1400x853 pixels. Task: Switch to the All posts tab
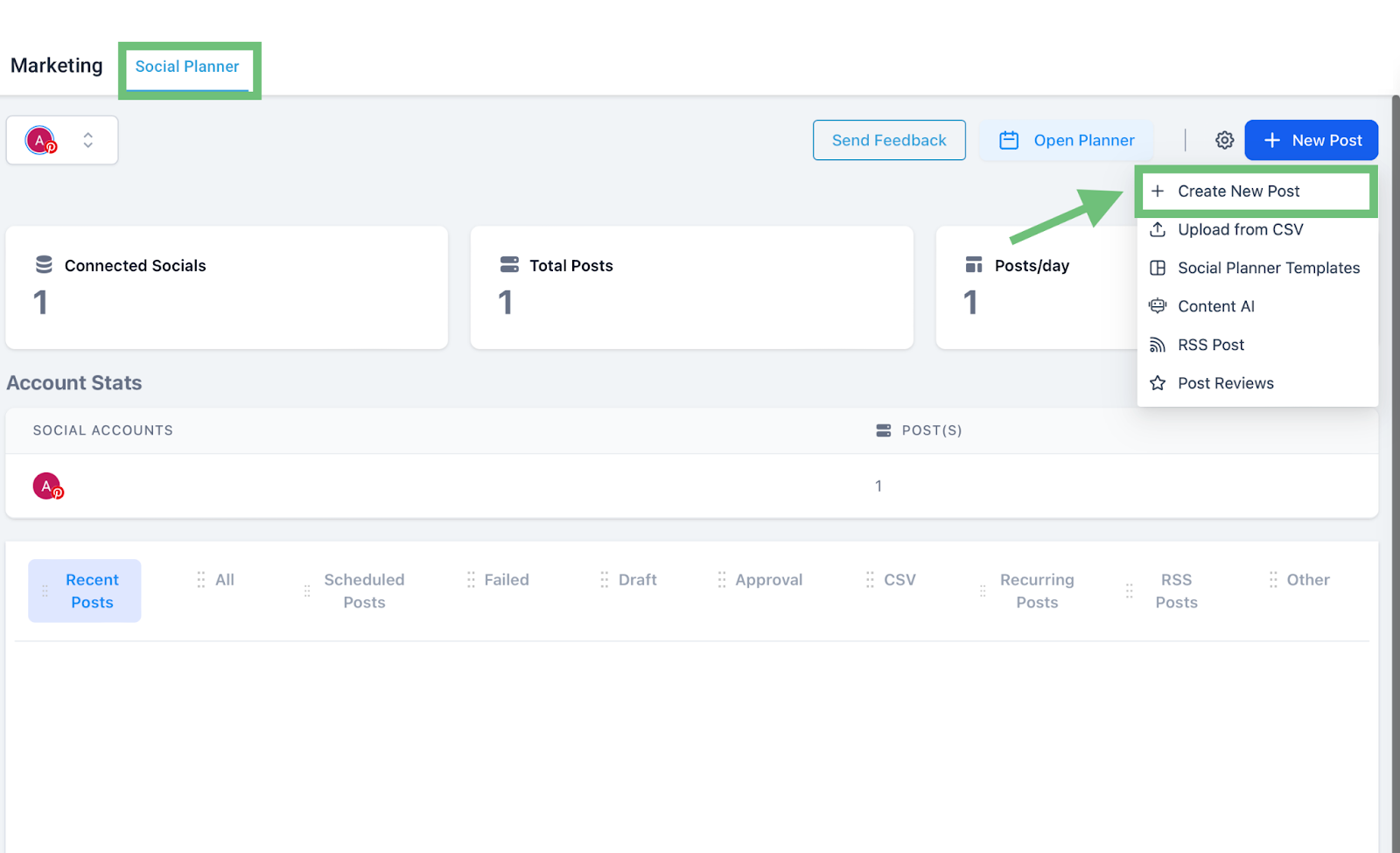pos(225,579)
